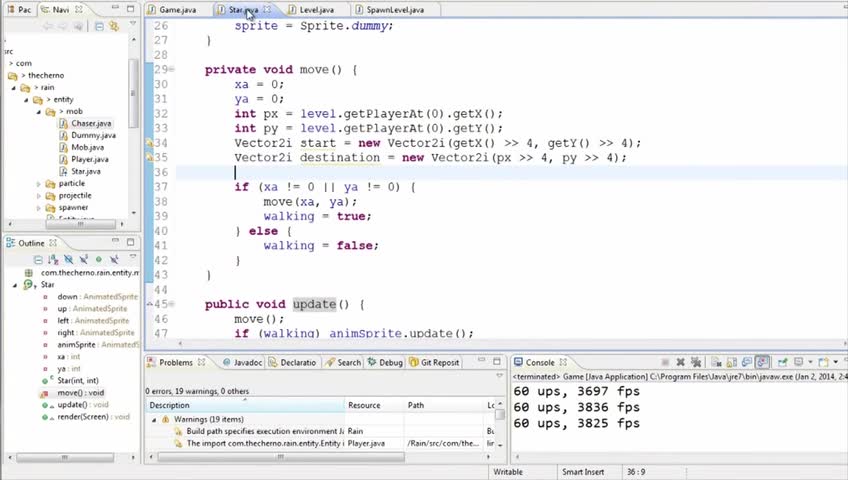Toggle alphabetical sort in Outline
Image resolution: width=848 pixels, height=480 pixels.
coord(53,259)
